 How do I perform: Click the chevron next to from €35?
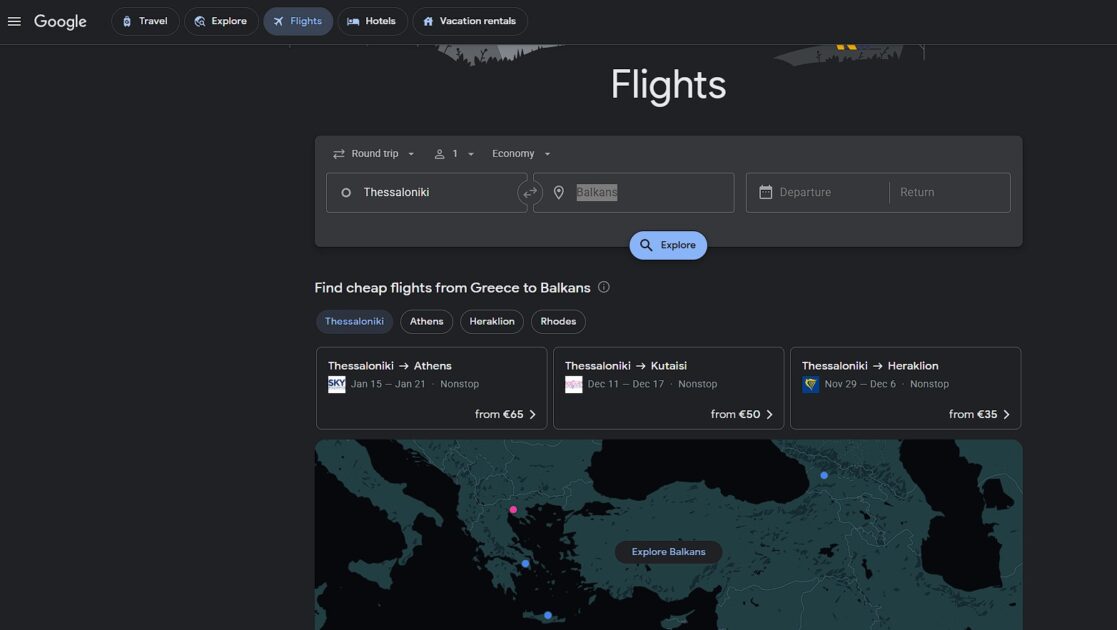point(1006,415)
